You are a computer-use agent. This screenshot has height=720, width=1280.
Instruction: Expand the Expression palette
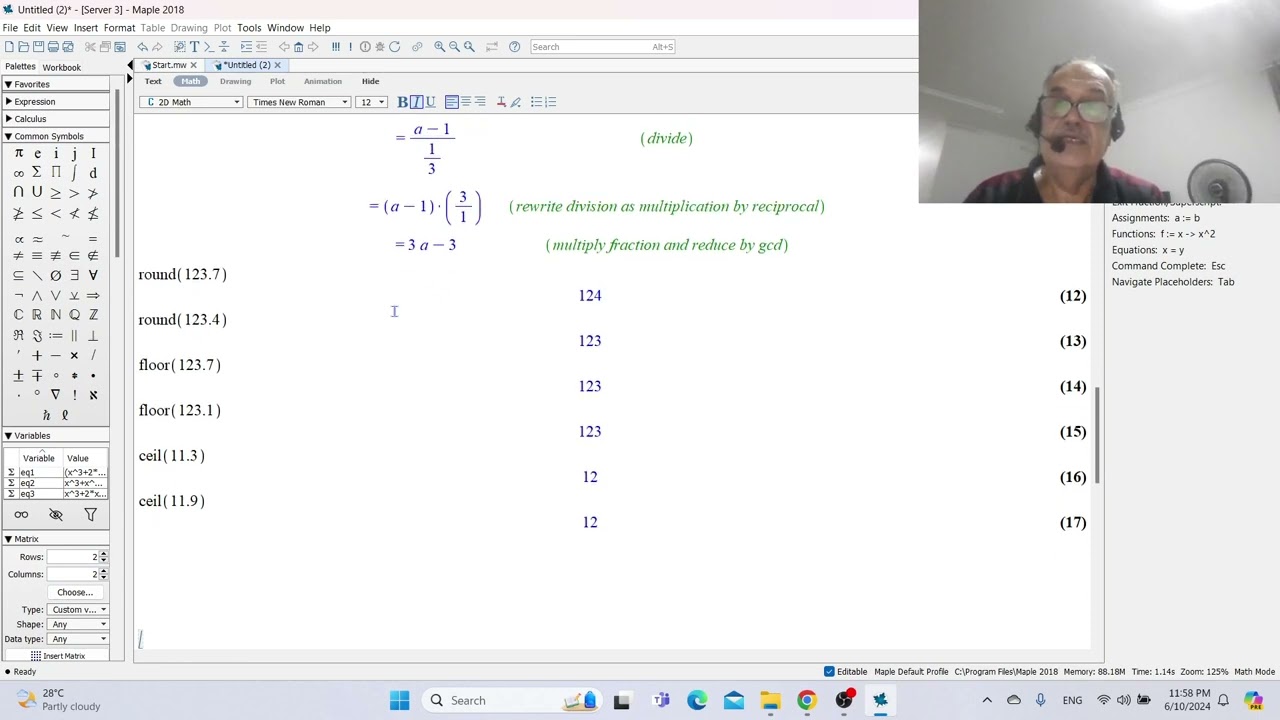click(8, 102)
